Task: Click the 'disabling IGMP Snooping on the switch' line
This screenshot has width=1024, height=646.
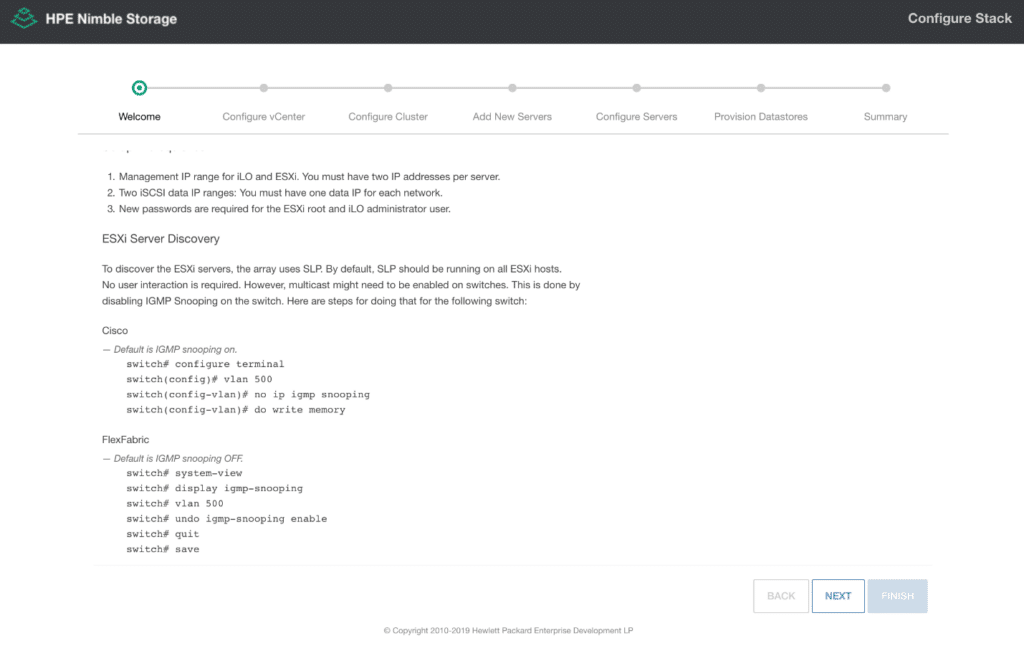Action: pyautogui.click(x=314, y=301)
